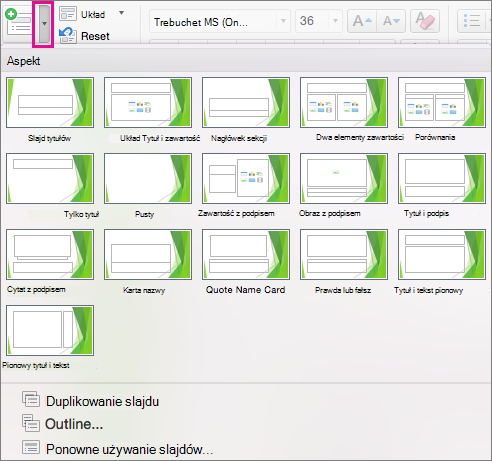This screenshot has height=461, width=492.
Task: Click the Pusty caption text
Action: click(x=144, y=214)
